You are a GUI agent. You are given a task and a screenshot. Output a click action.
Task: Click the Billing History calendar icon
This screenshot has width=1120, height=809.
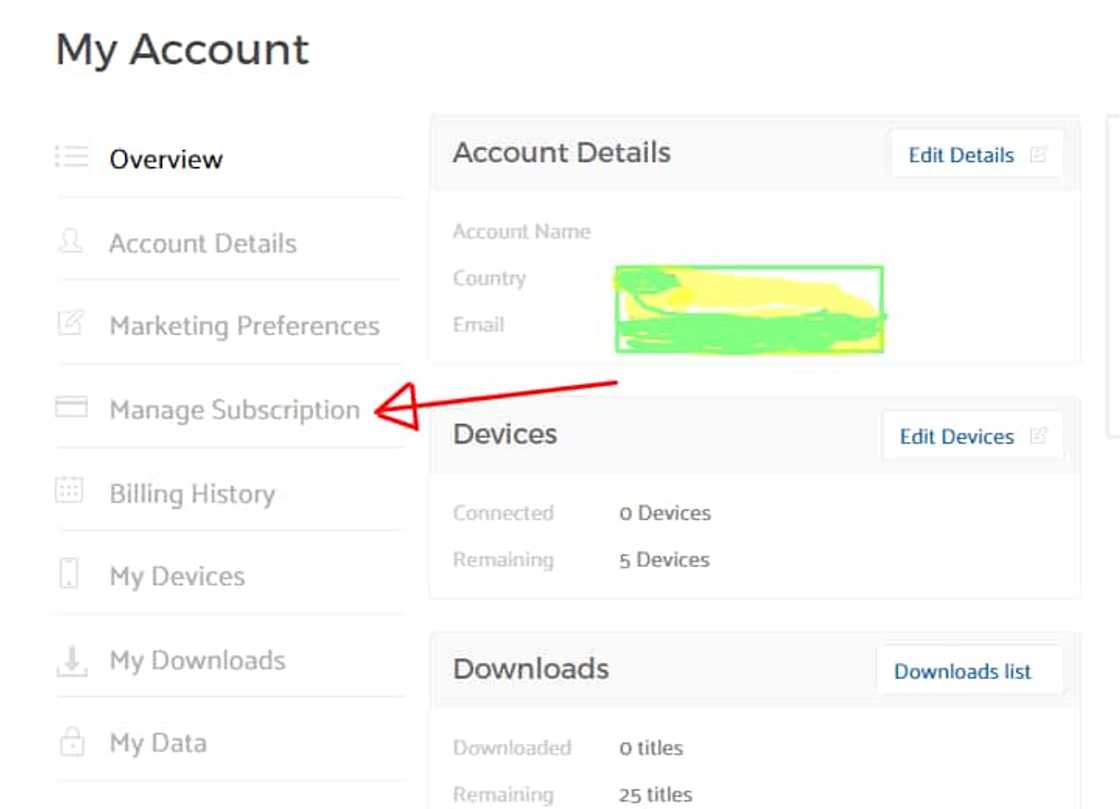[x=70, y=491]
